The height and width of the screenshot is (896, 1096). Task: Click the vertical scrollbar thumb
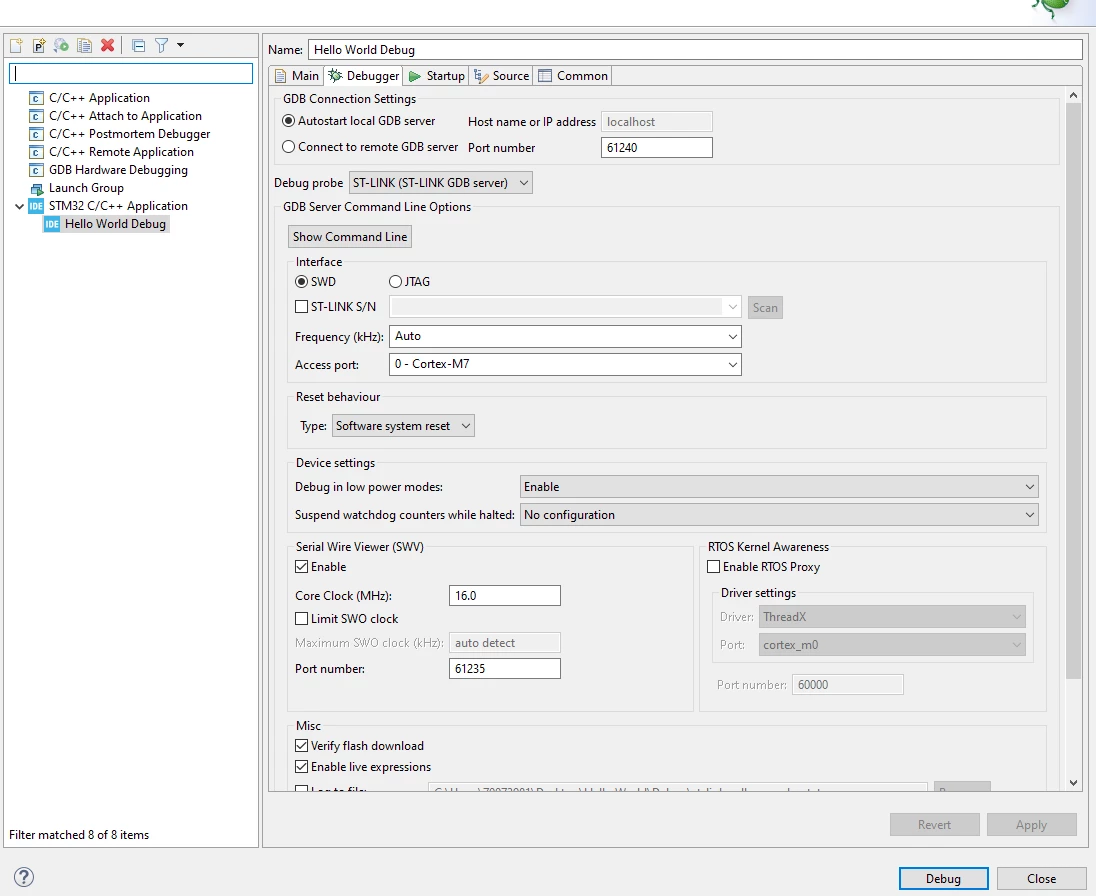[1074, 390]
